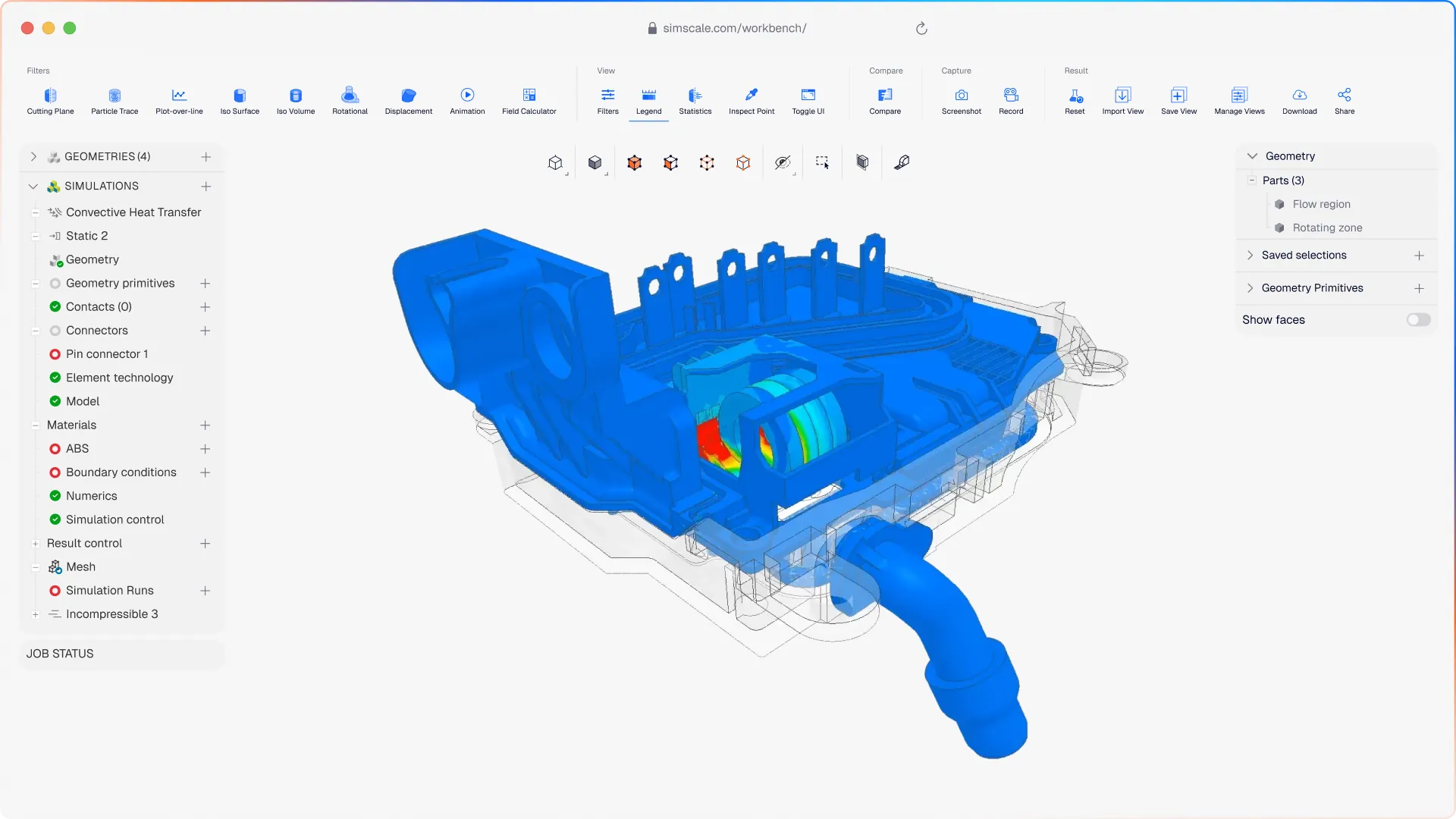
Task: Show the Filters view panel
Action: [x=608, y=101]
